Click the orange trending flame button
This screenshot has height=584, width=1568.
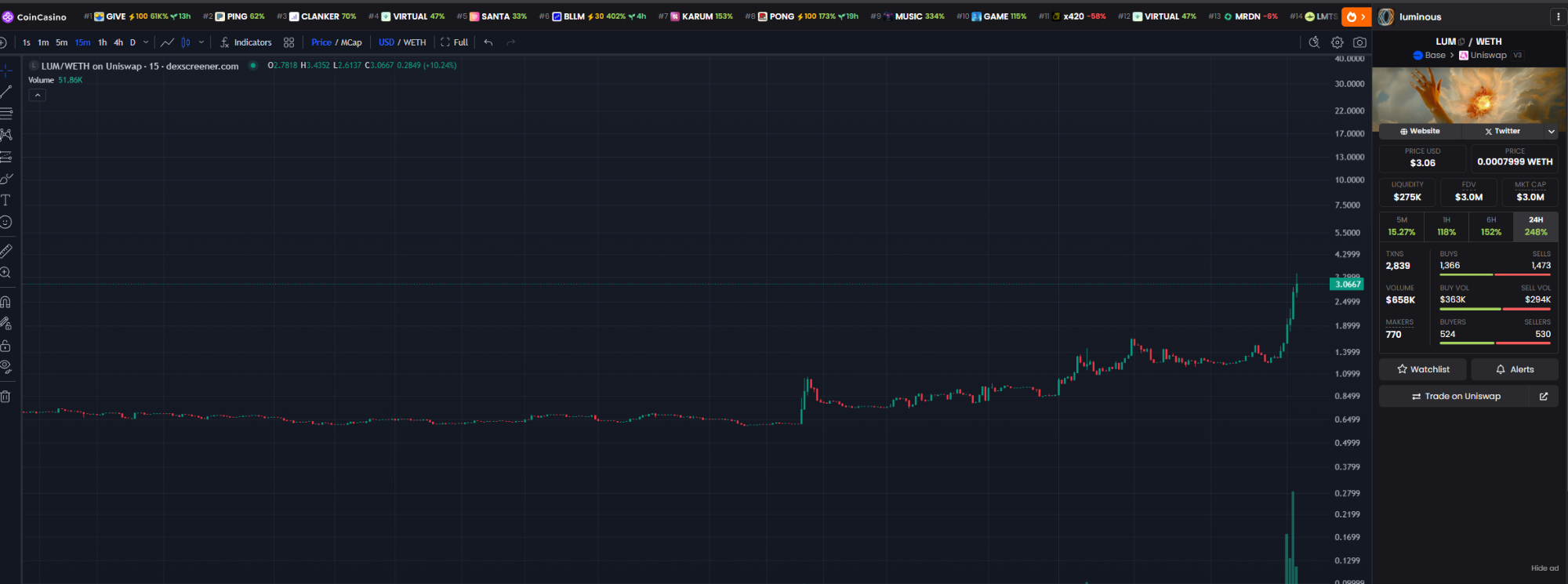point(1356,16)
